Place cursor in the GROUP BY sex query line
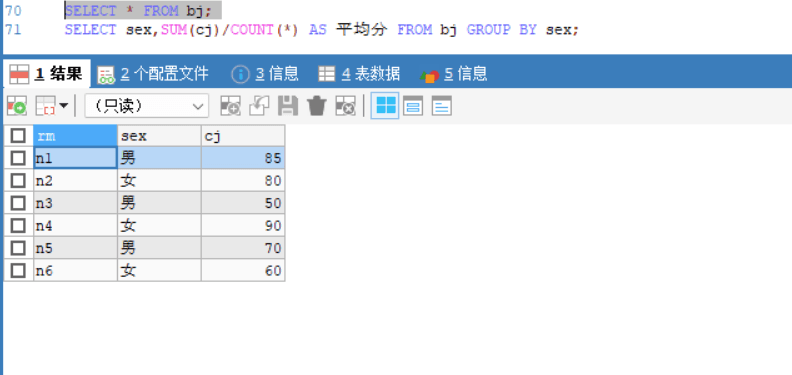792x375 pixels. point(321,30)
